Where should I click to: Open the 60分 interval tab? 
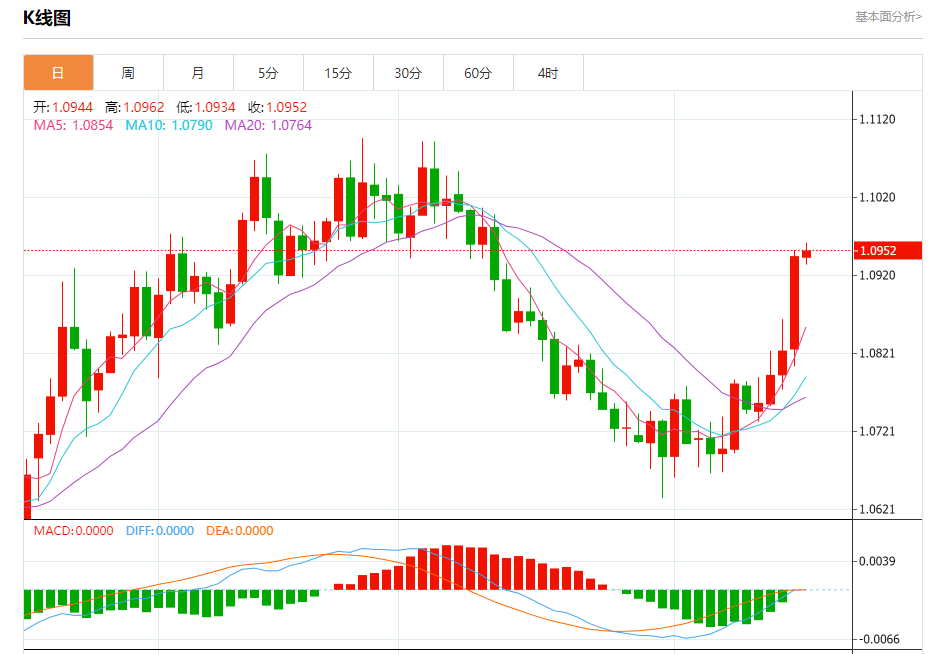478,73
